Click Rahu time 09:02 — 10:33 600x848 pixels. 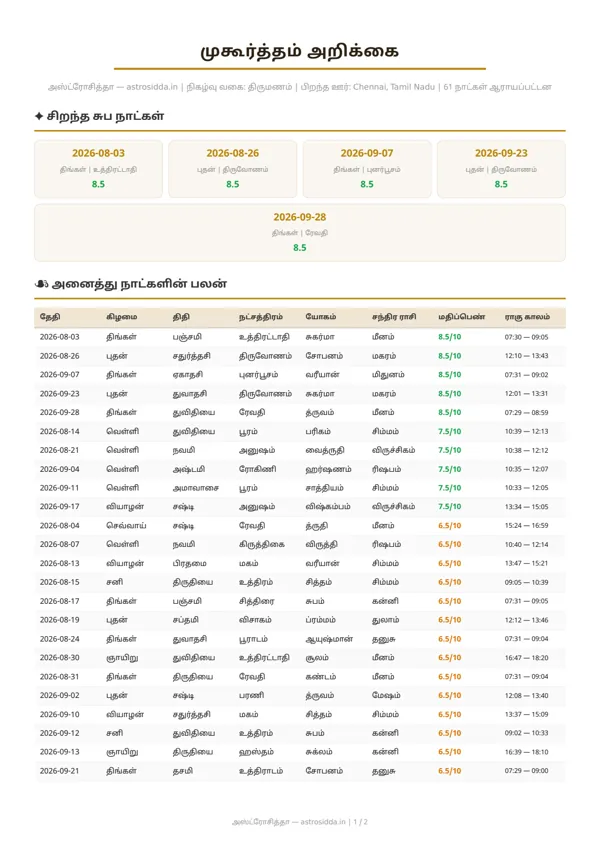coord(526,733)
